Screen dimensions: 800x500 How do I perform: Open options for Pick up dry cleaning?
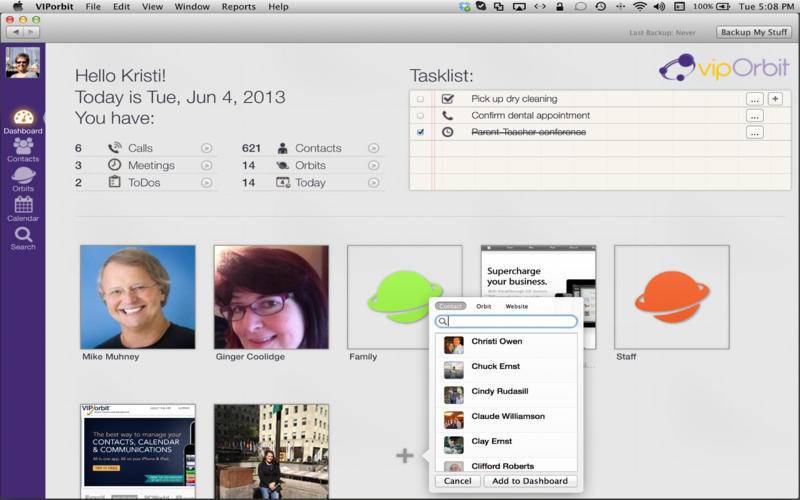755,99
